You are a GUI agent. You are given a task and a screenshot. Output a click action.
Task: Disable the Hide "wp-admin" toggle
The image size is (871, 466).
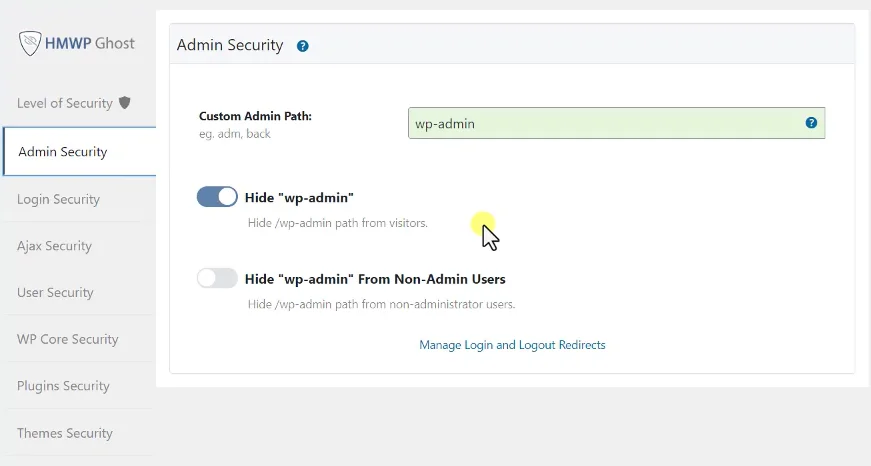click(217, 197)
